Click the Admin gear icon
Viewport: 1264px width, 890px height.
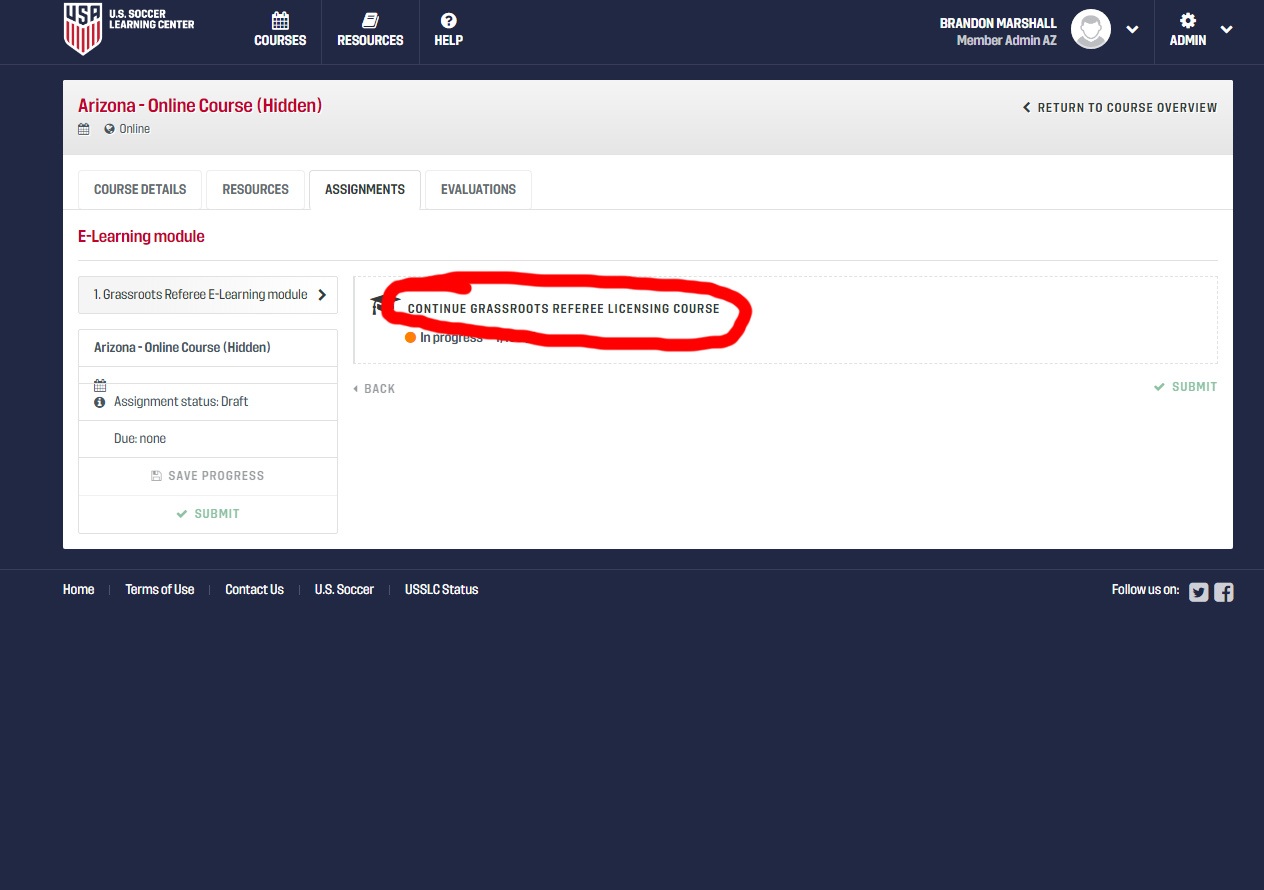click(x=1188, y=20)
